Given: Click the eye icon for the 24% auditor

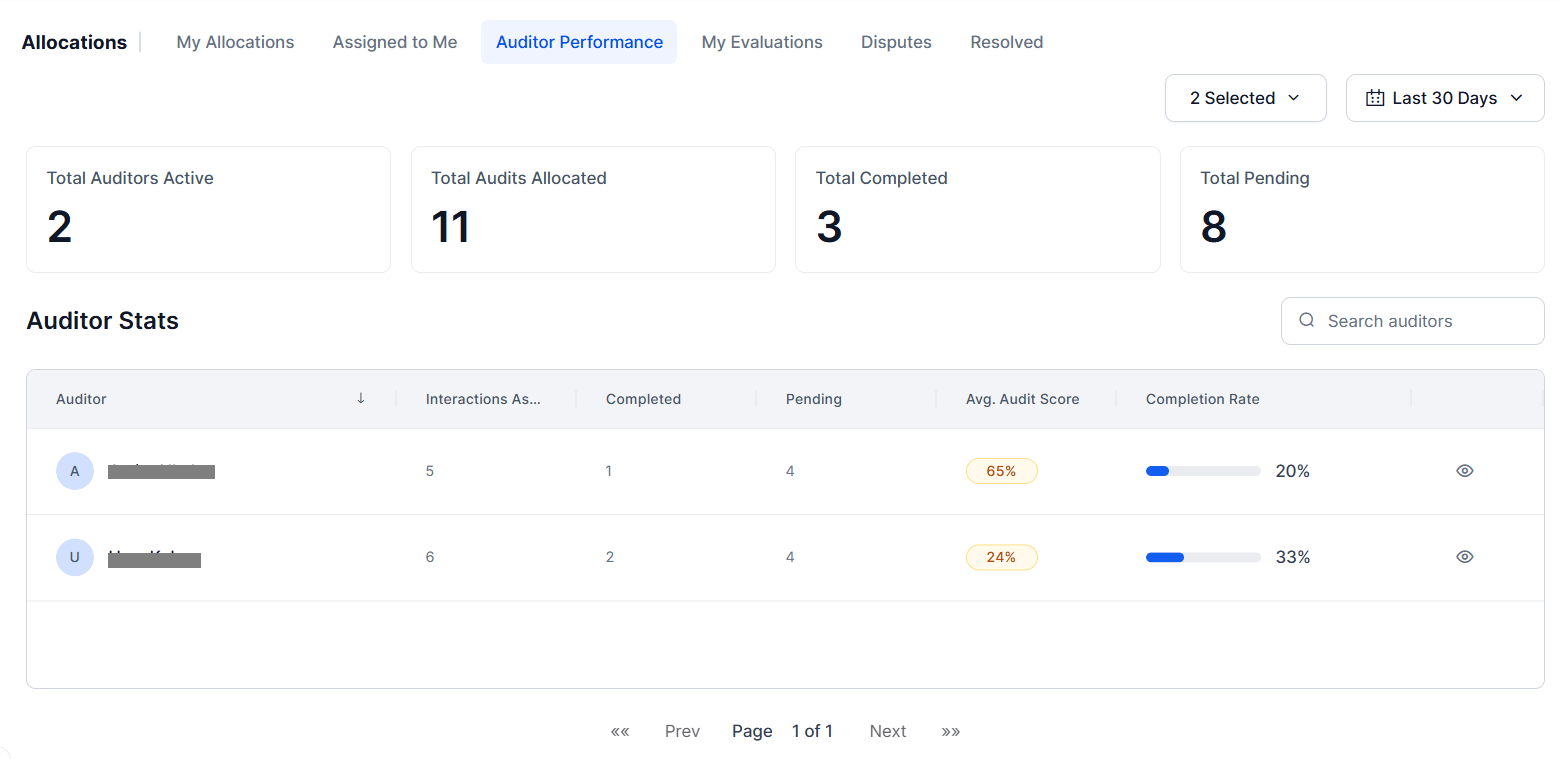Looking at the screenshot, I should (1465, 557).
